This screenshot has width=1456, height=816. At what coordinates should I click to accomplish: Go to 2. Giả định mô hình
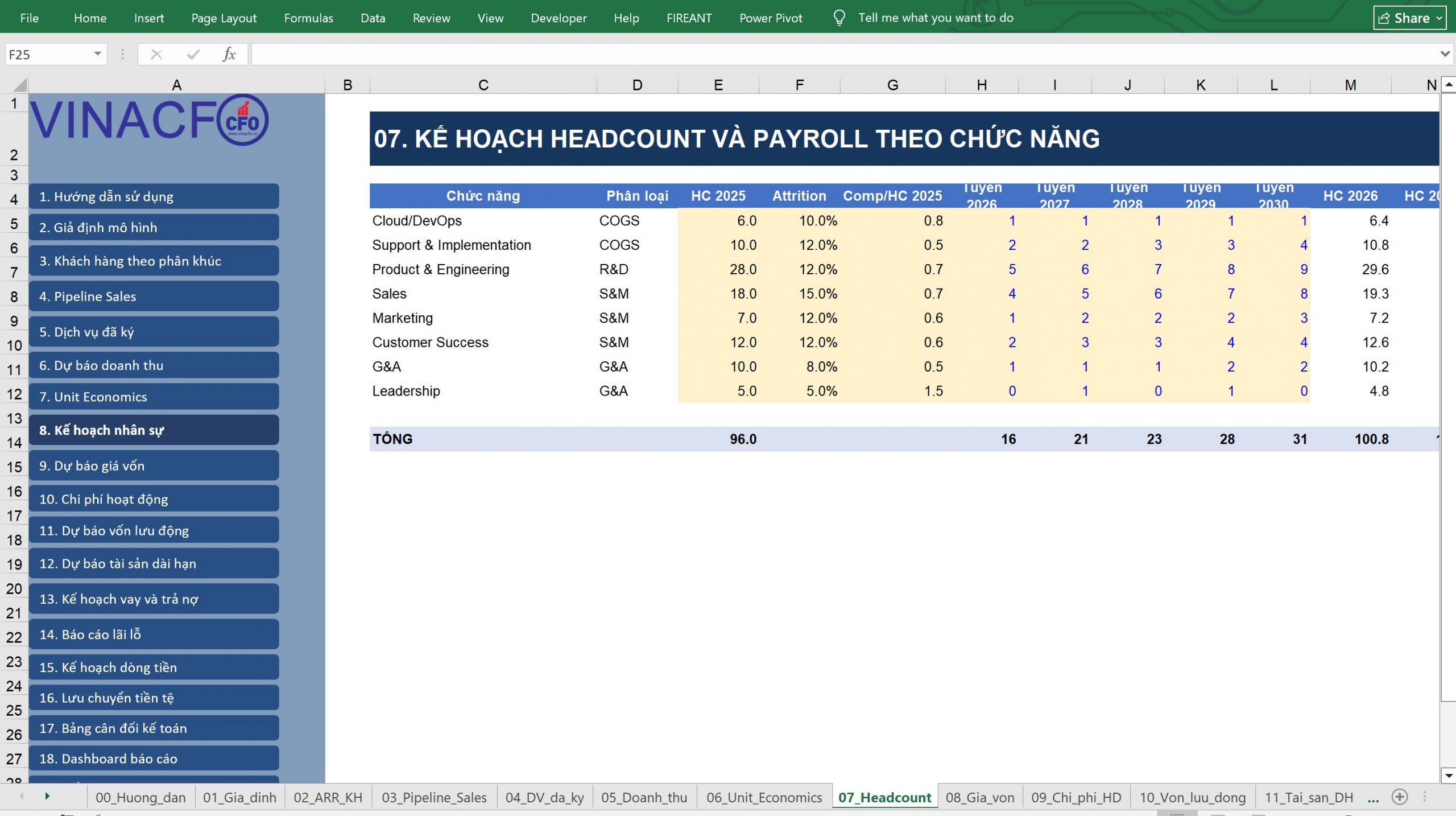pyautogui.click(x=154, y=227)
